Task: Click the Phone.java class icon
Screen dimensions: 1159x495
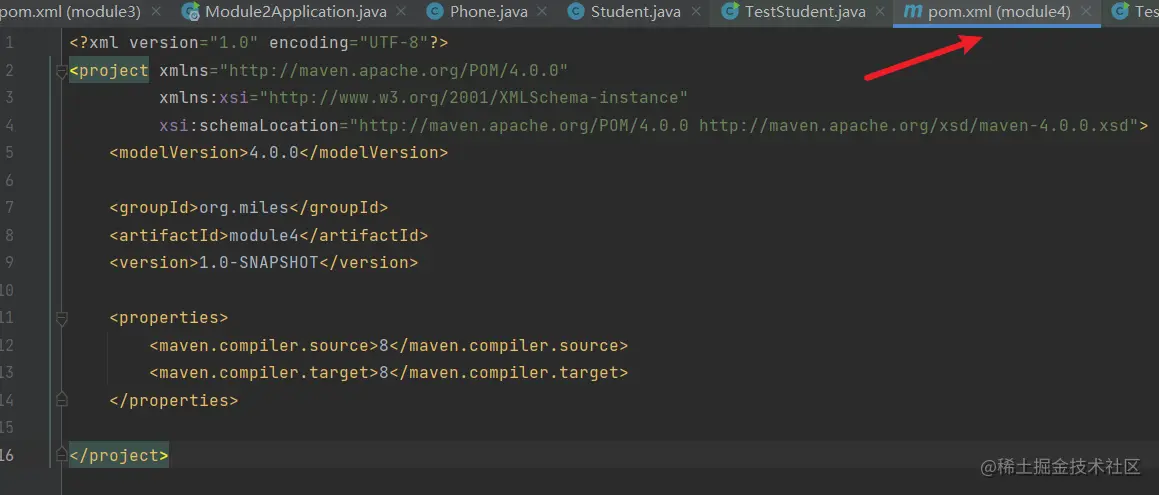Action: 436,11
